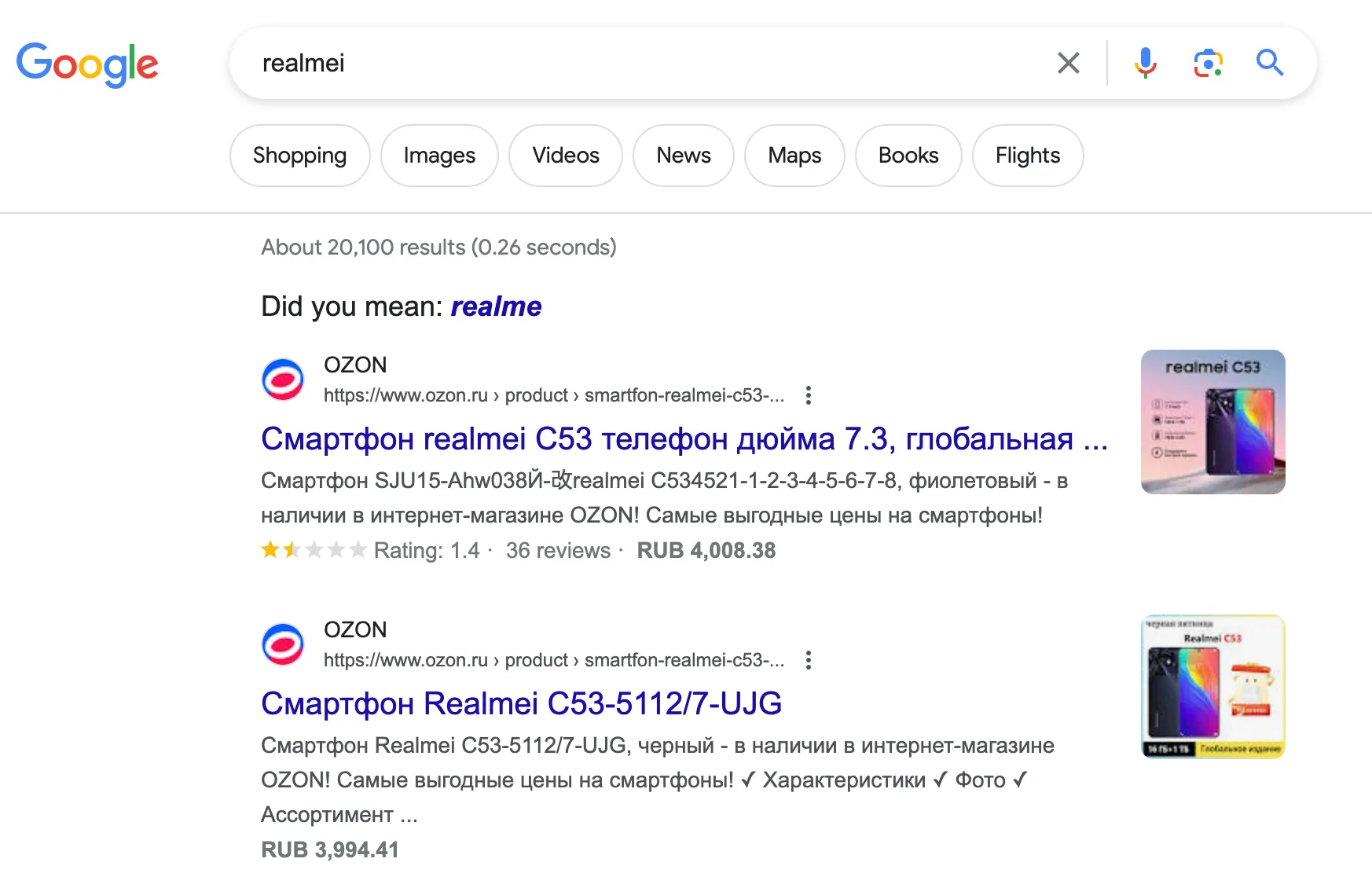Switch to the Shopping results tab
1372x888 pixels.
tap(299, 156)
